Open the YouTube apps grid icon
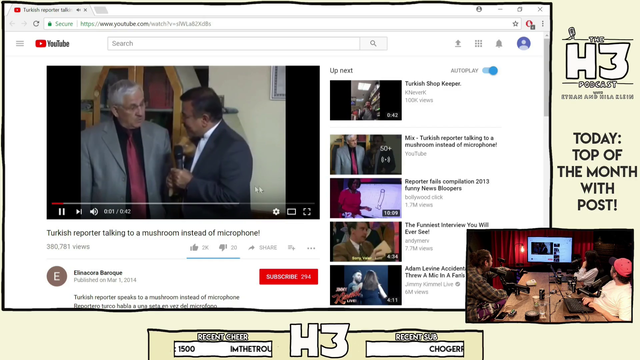This screenshot has height=360, width=640. (478, 43)
